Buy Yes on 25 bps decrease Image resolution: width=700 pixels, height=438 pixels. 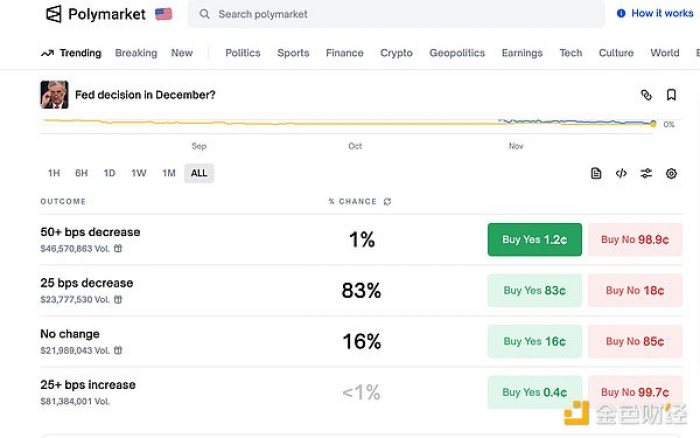(x=534, y=290)
